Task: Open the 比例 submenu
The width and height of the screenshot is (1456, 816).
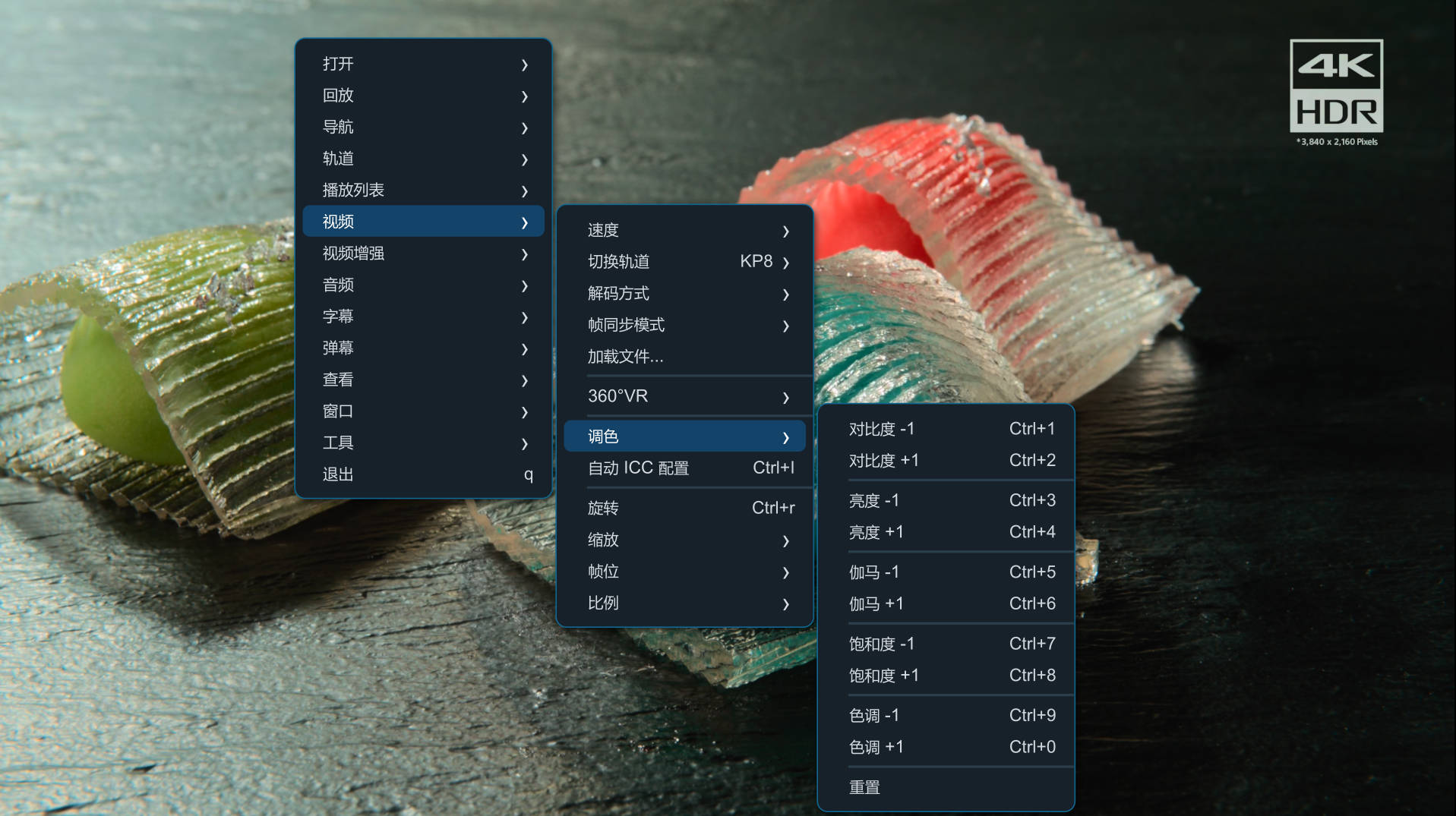Action: coord(684,603)
